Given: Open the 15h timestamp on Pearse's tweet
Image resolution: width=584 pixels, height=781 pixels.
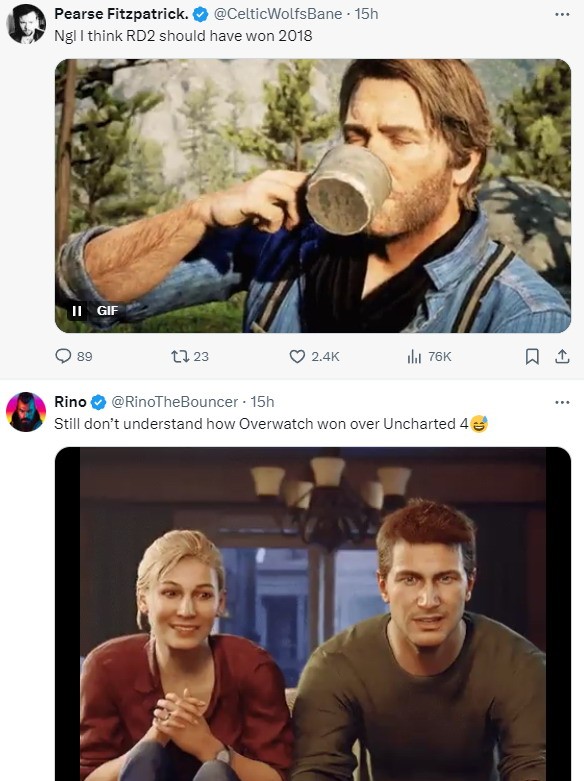Looking at the screenshot, I should click(x=366, y=14).
